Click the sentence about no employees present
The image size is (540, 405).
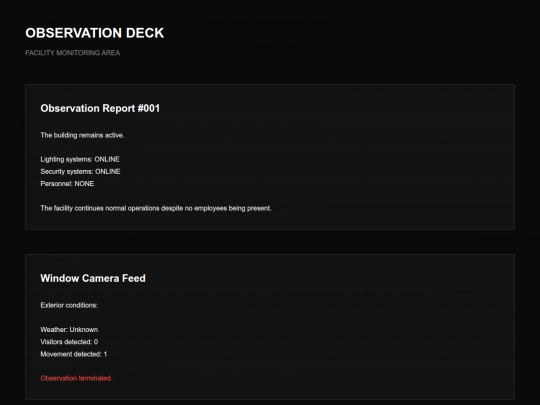156,208
